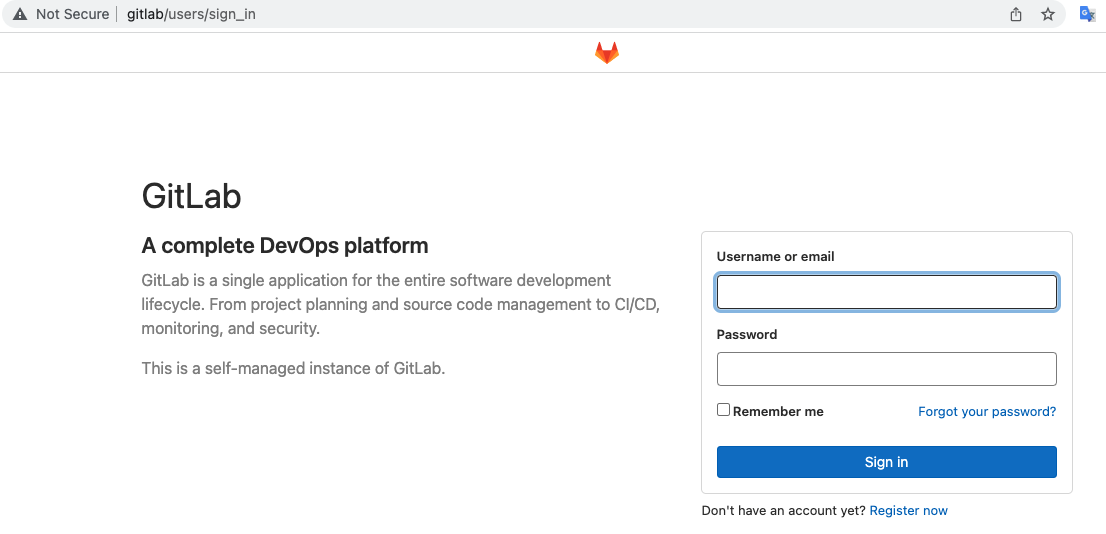Image resolution: width=1106 pixels, height=534 pixels.
Task: Click the 'Not Secure' label text
Action: pos(73,14)
